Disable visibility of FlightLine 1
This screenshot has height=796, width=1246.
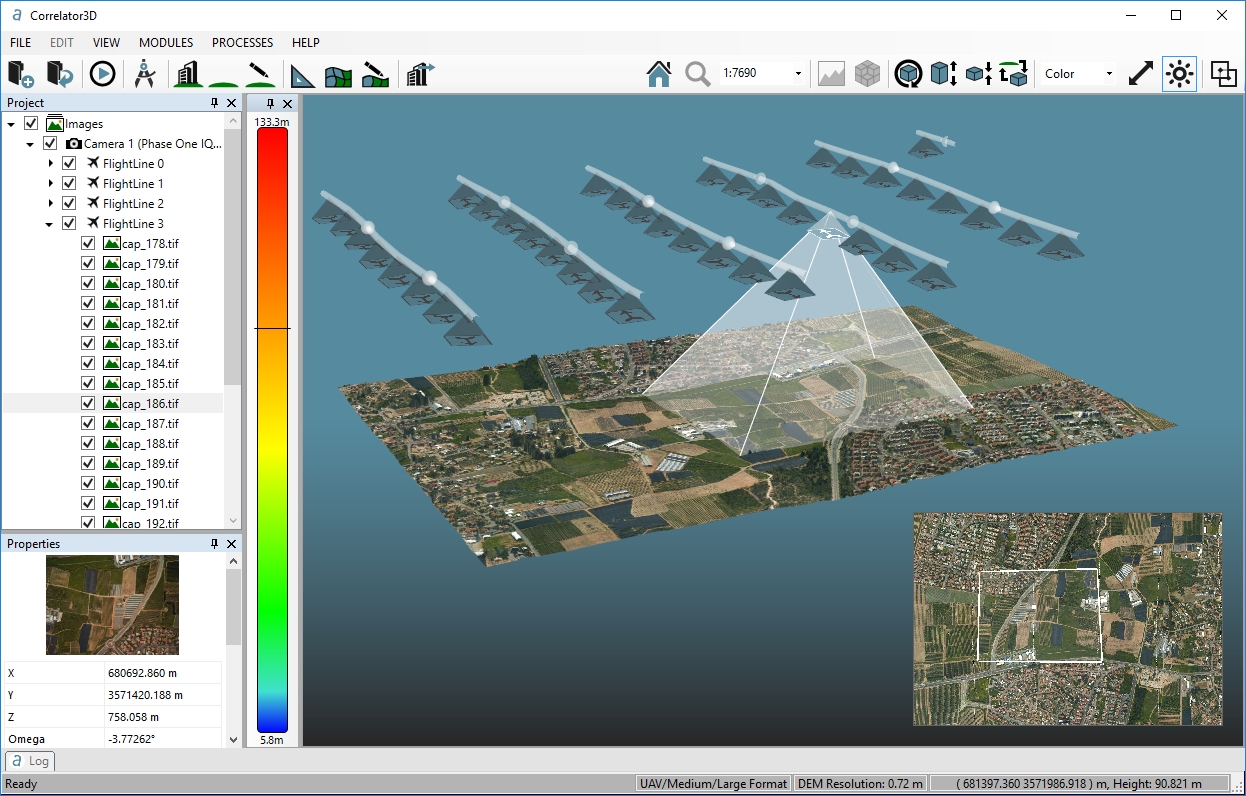[69, 183]
